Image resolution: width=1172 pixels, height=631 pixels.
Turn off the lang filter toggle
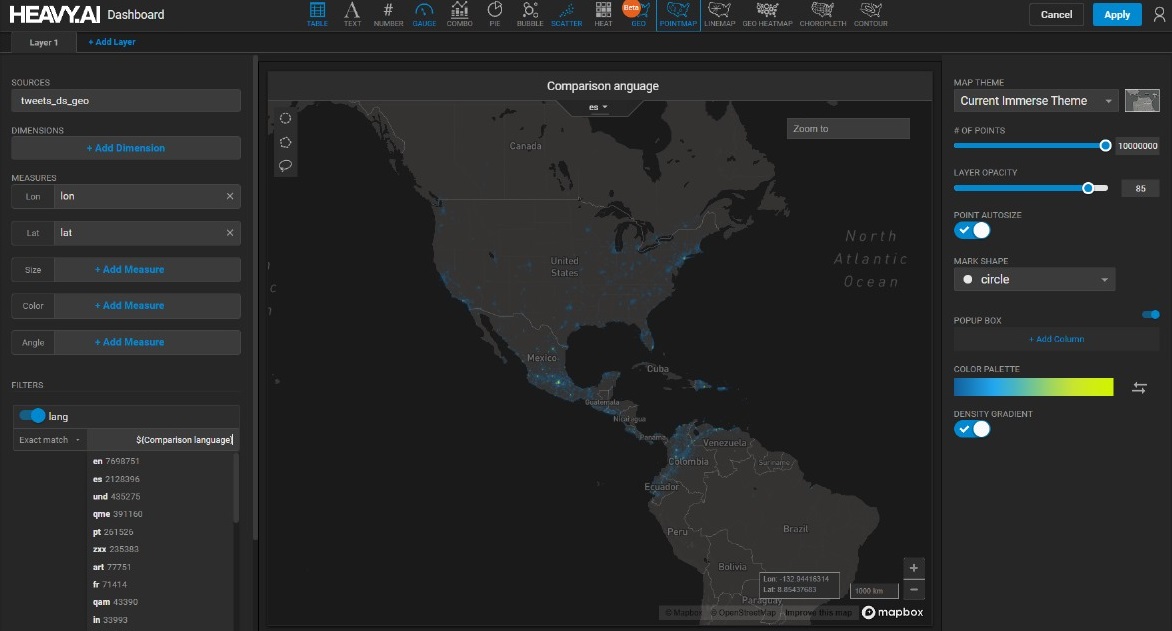pyautogui.click(x=33, y=416)
